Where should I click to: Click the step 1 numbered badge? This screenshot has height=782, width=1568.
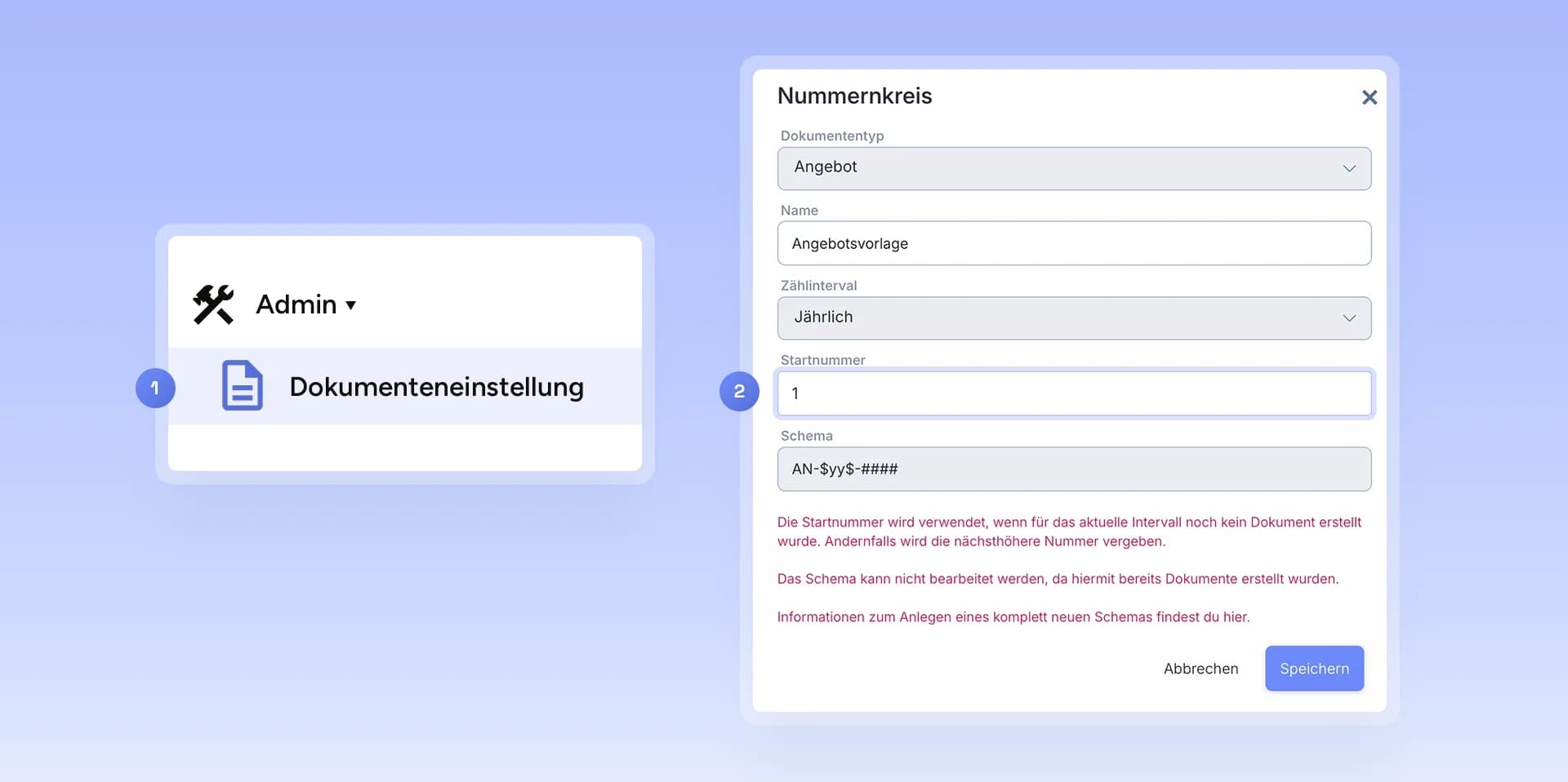pos(155,388)
